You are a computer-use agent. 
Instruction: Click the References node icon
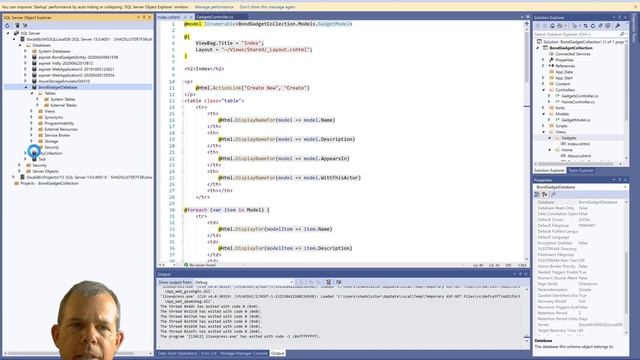551,66
